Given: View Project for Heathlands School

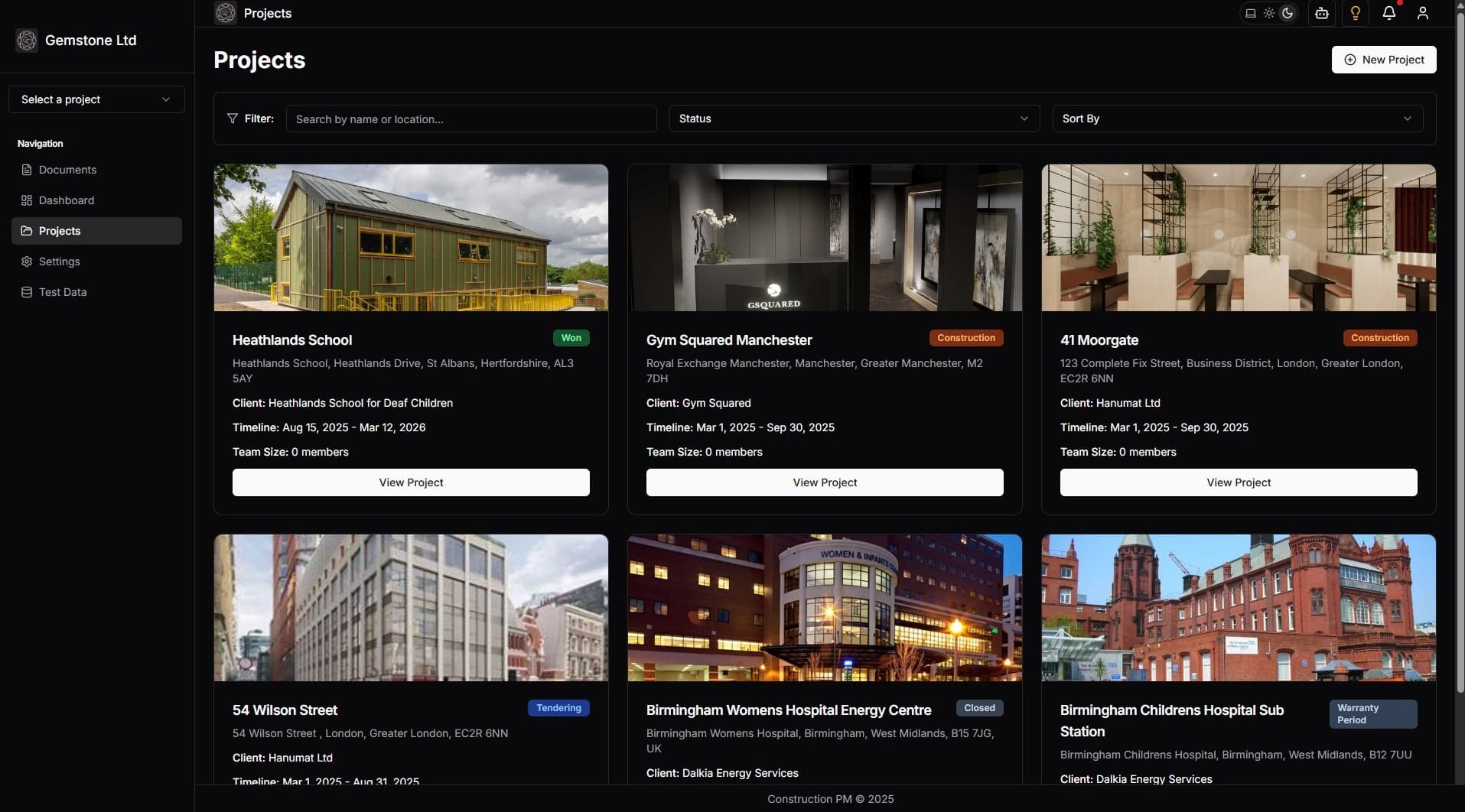Looking at the screenshot, I should (411, 482).
